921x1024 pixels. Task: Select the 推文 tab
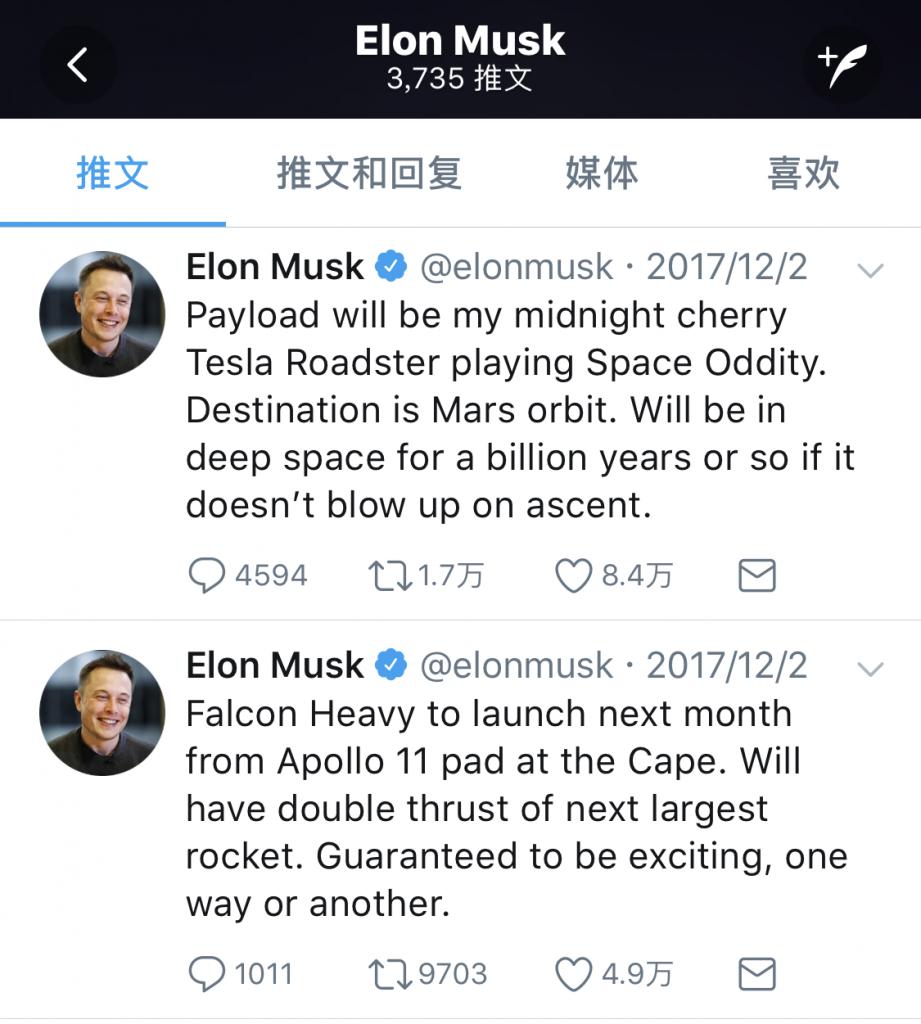click(x=112, y=174)
